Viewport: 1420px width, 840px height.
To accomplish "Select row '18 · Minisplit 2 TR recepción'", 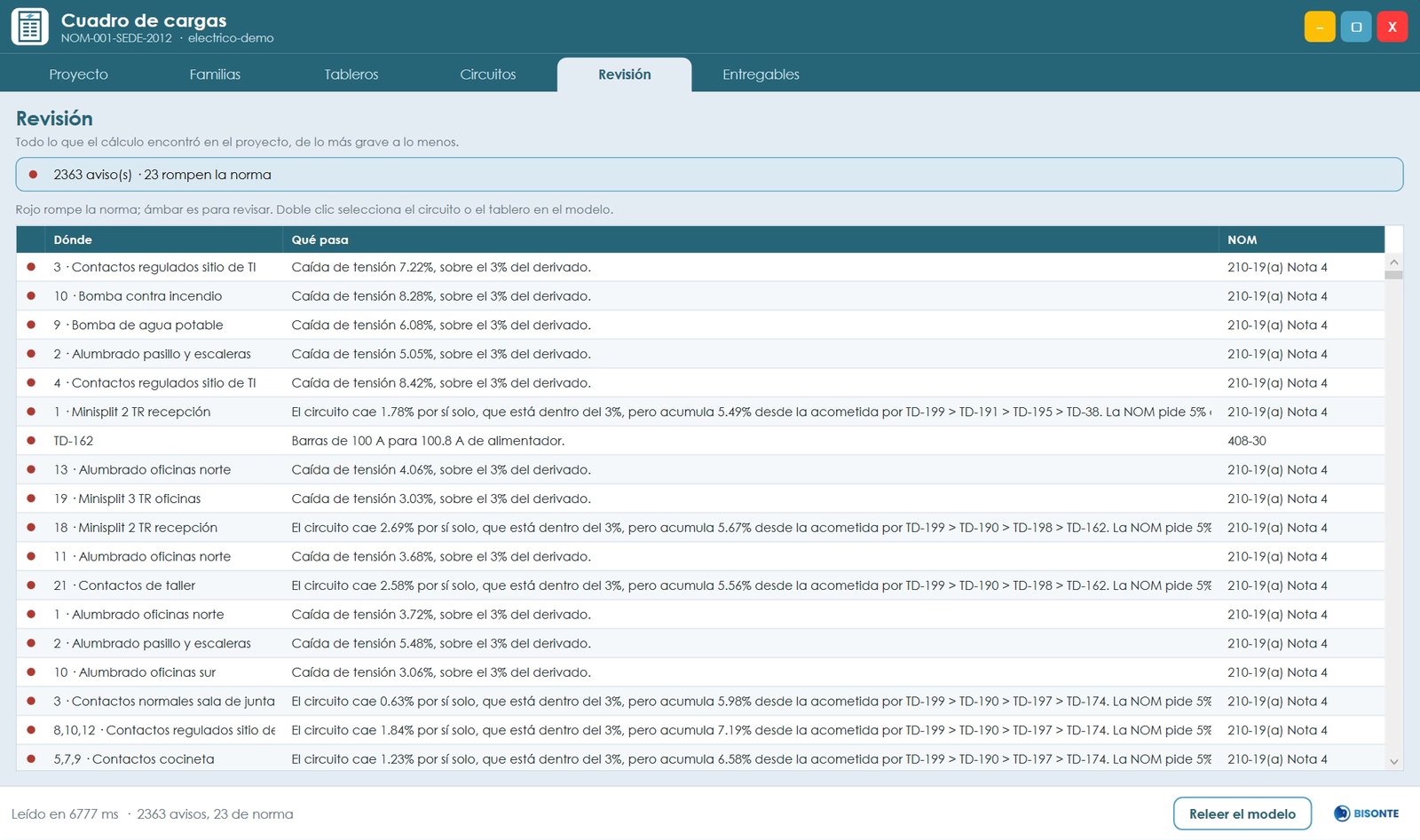I will pyautogui.click(x=700, y=528).
